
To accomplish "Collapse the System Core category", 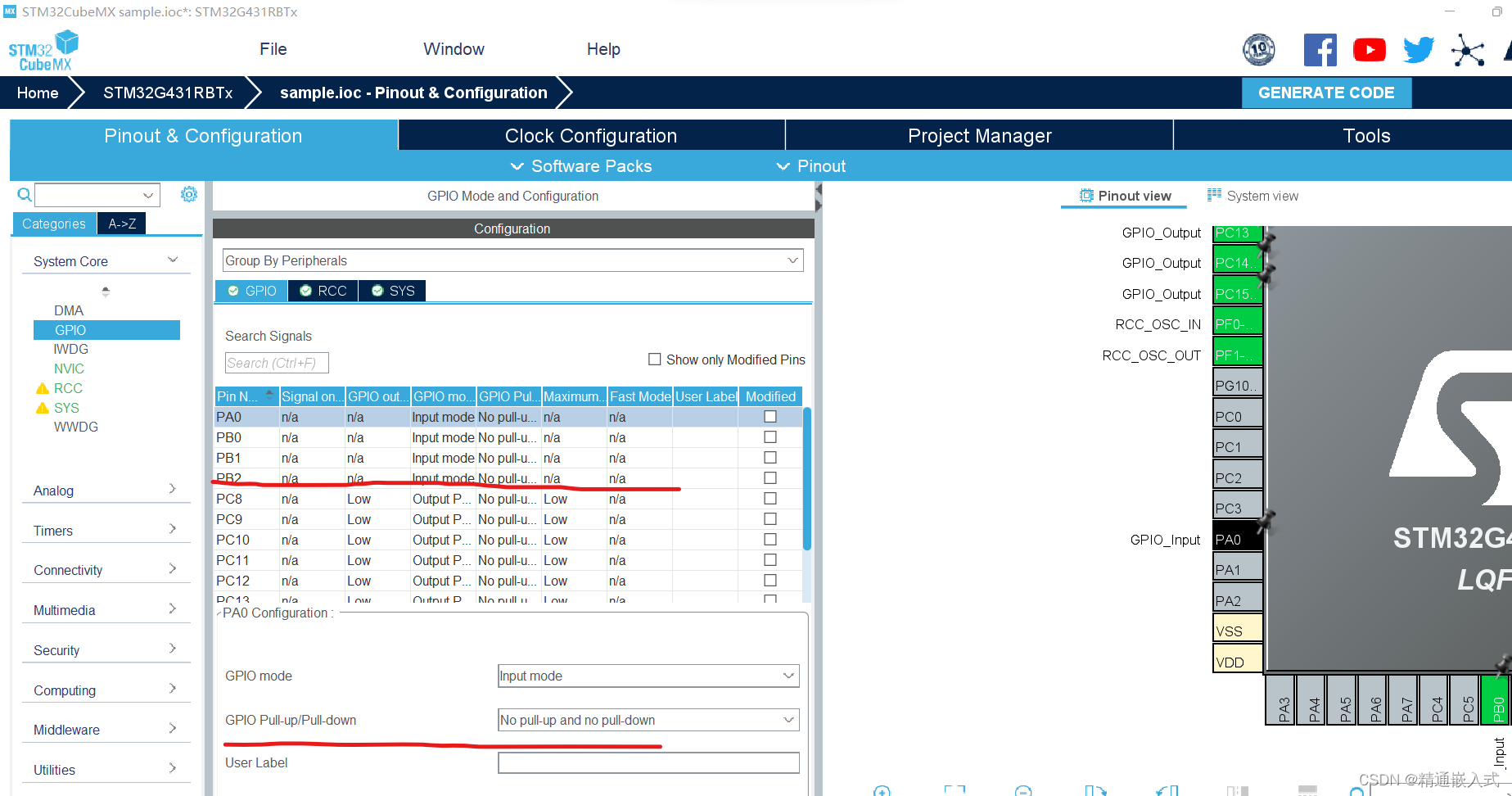I will [x=173, y=260].
